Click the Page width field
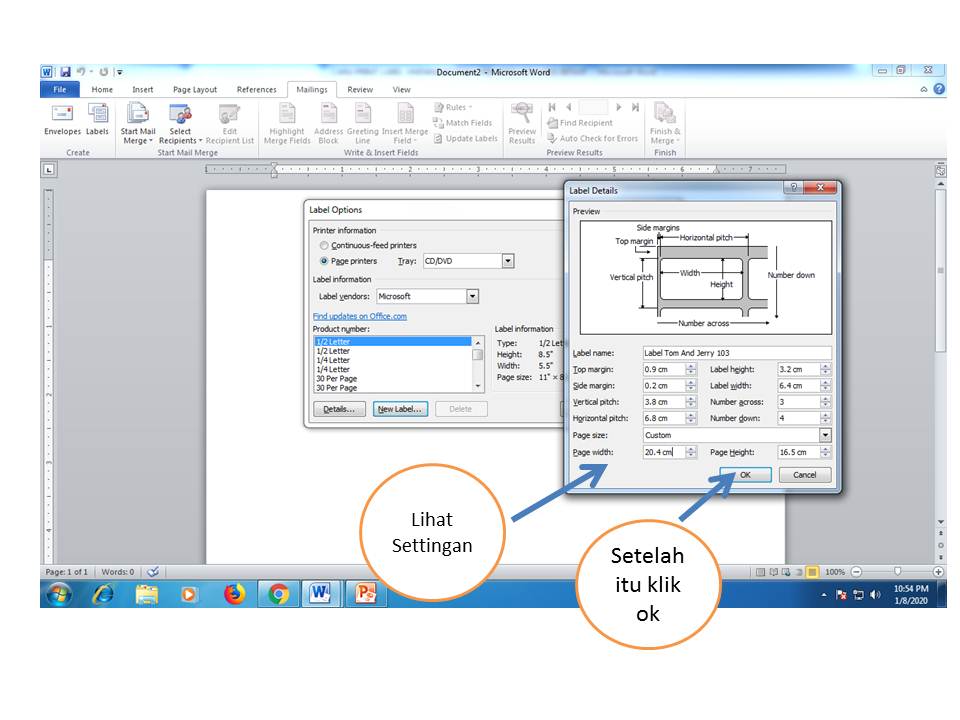960x720 pixels. tap(664, 452)
